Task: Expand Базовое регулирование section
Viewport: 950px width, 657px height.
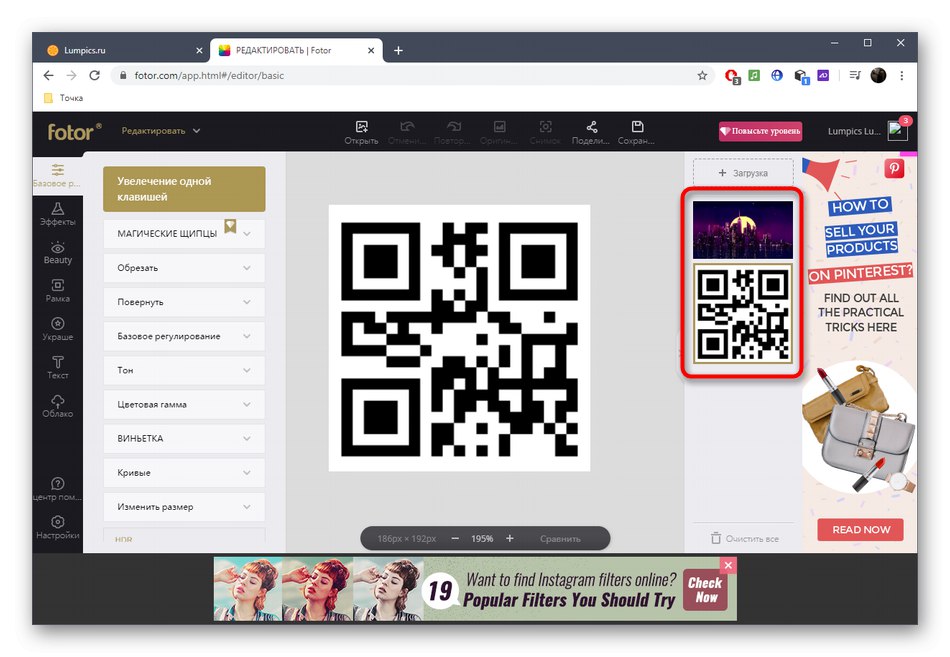Action: (x=184, y=336)
